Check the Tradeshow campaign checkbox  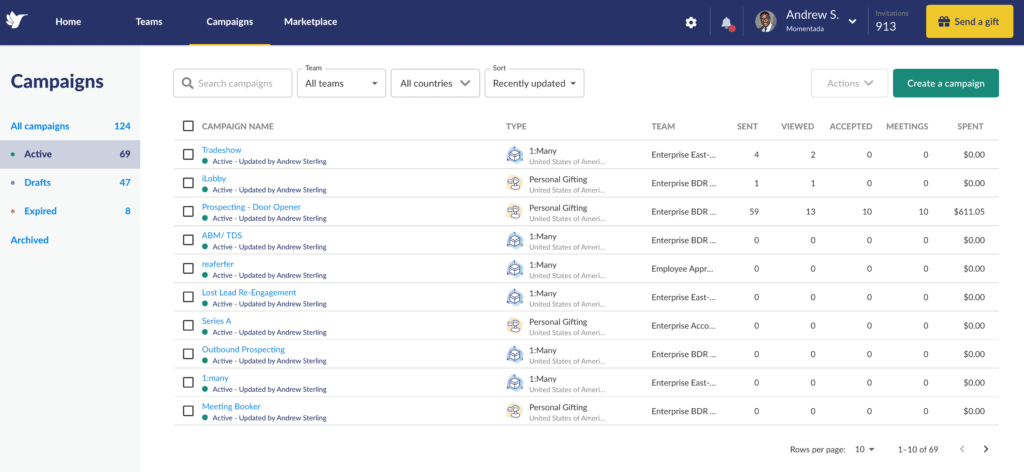pos(188,155)
